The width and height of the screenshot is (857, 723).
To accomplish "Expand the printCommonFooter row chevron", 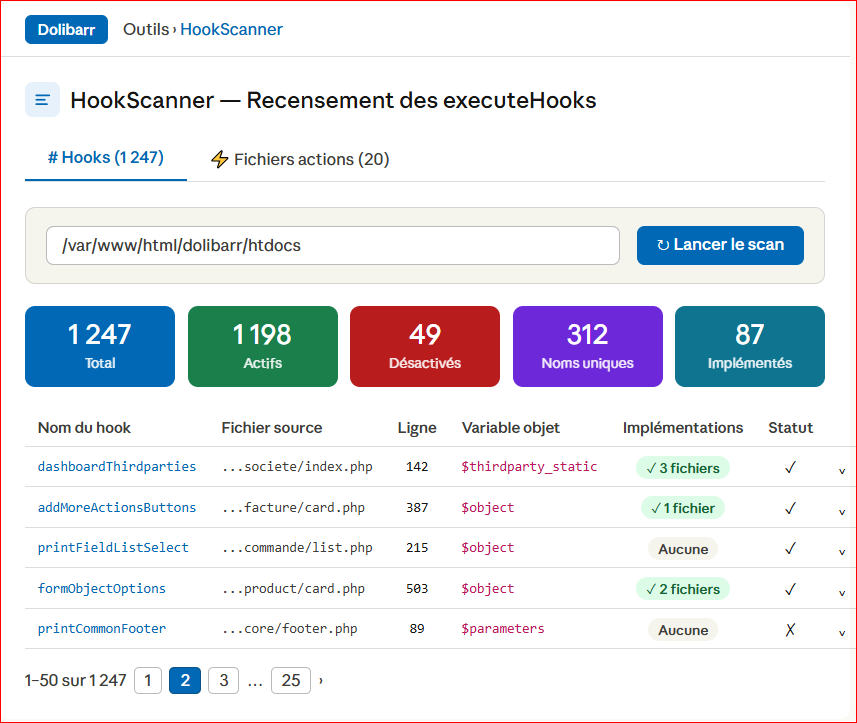I will tap(842, 632).
